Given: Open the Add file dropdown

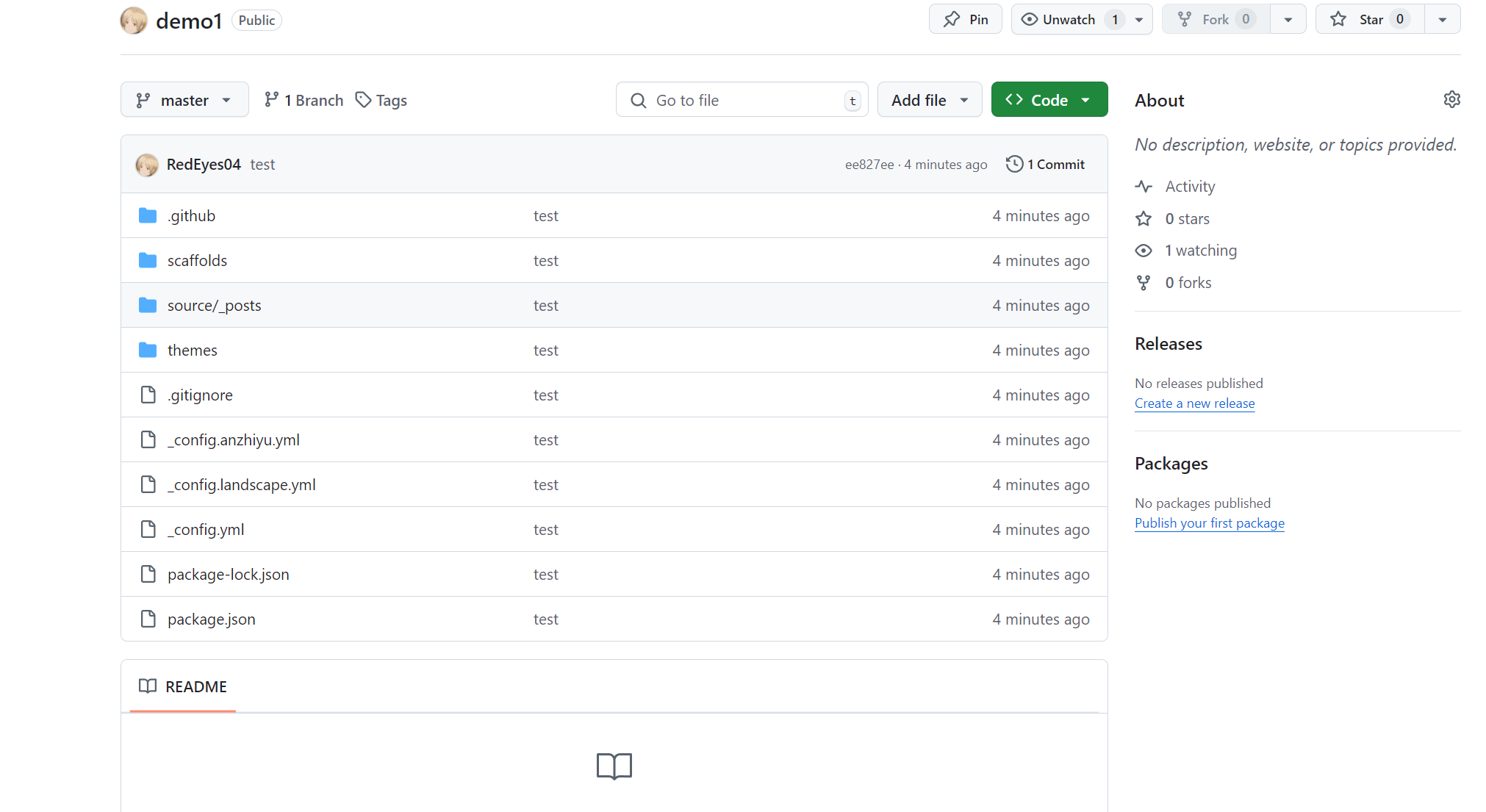Looking at the screenshot, I should point(929,100).
